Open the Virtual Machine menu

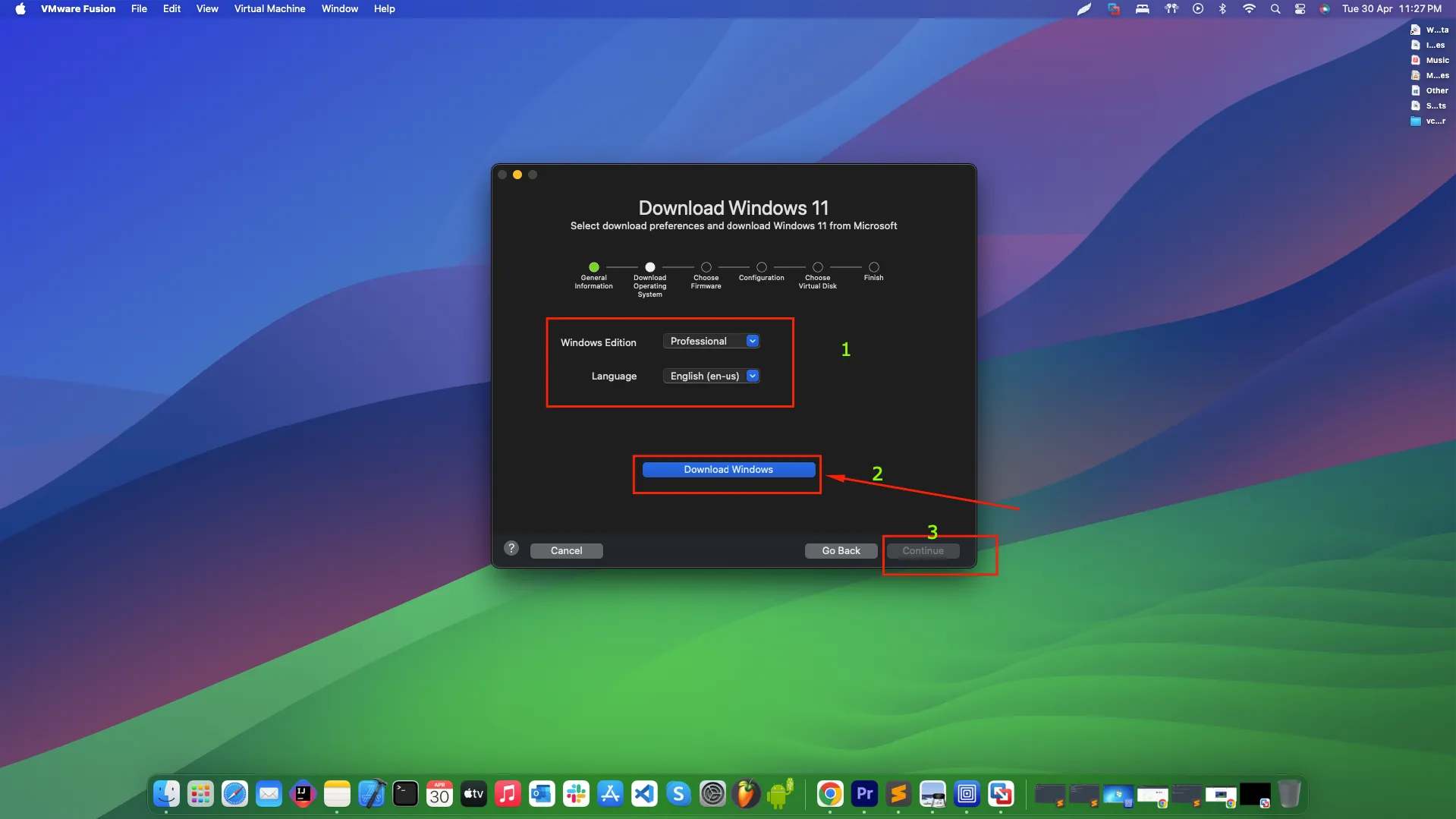tap(269, 9)
